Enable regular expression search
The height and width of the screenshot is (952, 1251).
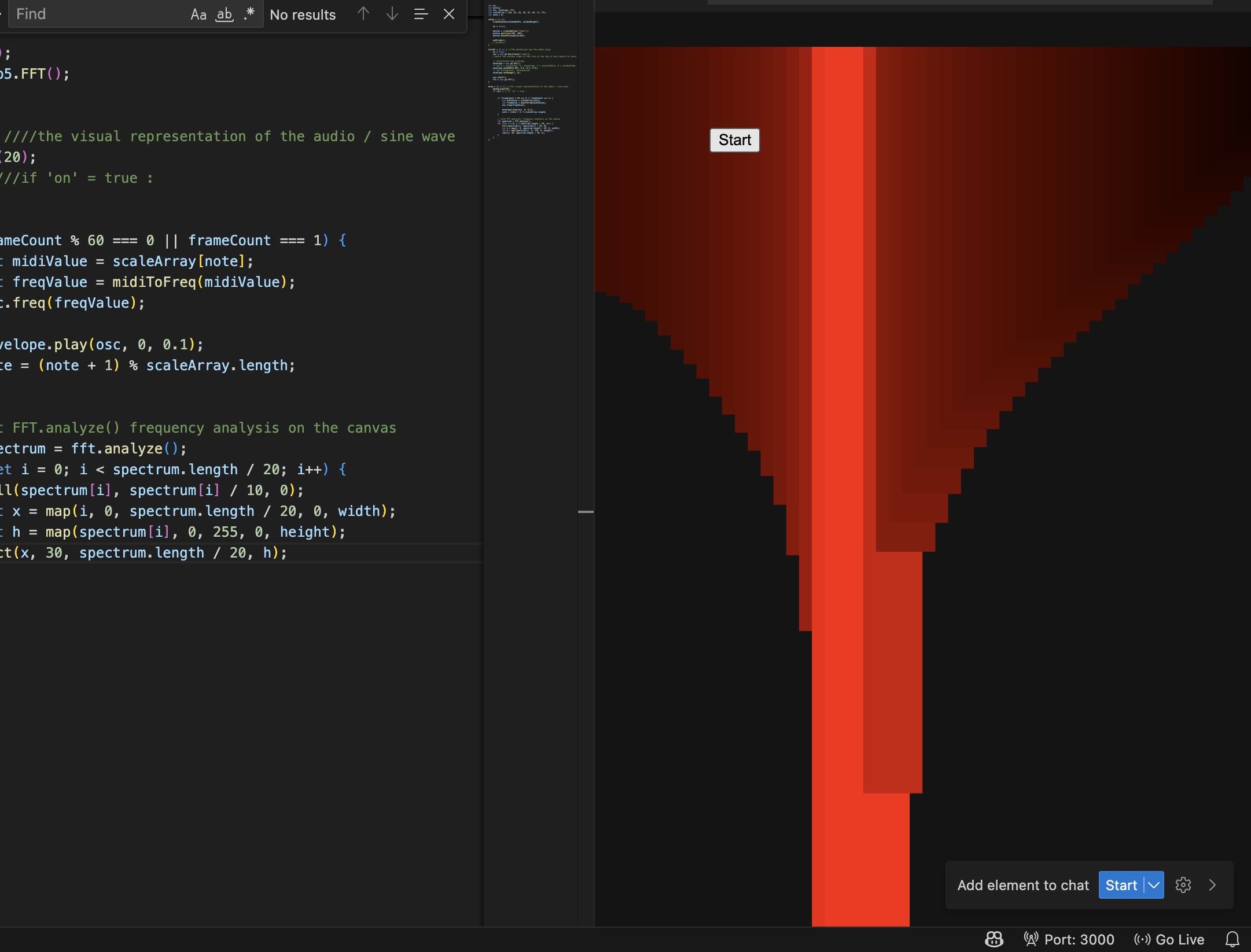coord(249,14)
